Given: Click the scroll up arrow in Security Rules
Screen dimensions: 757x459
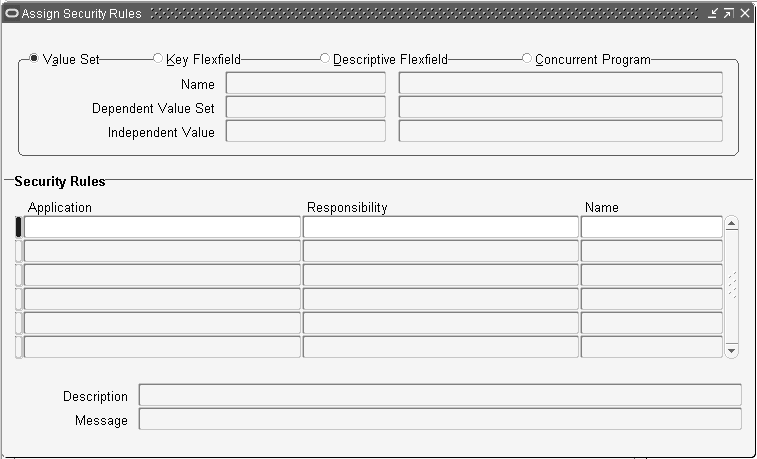Looking at the screenshot, I should 731,223.
